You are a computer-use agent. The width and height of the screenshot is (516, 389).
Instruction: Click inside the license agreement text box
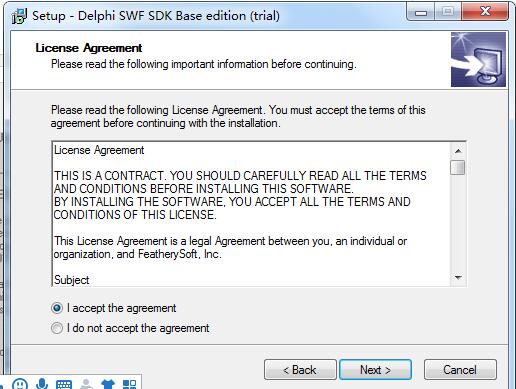tap(251, 214)
